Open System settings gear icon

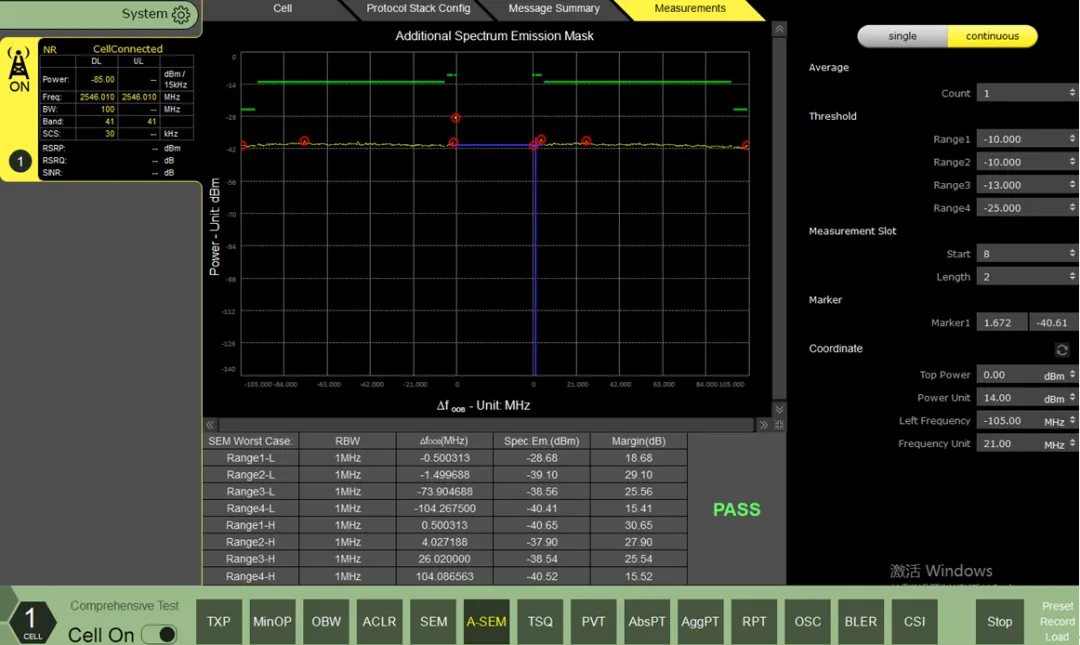click(x=181, y=14)
